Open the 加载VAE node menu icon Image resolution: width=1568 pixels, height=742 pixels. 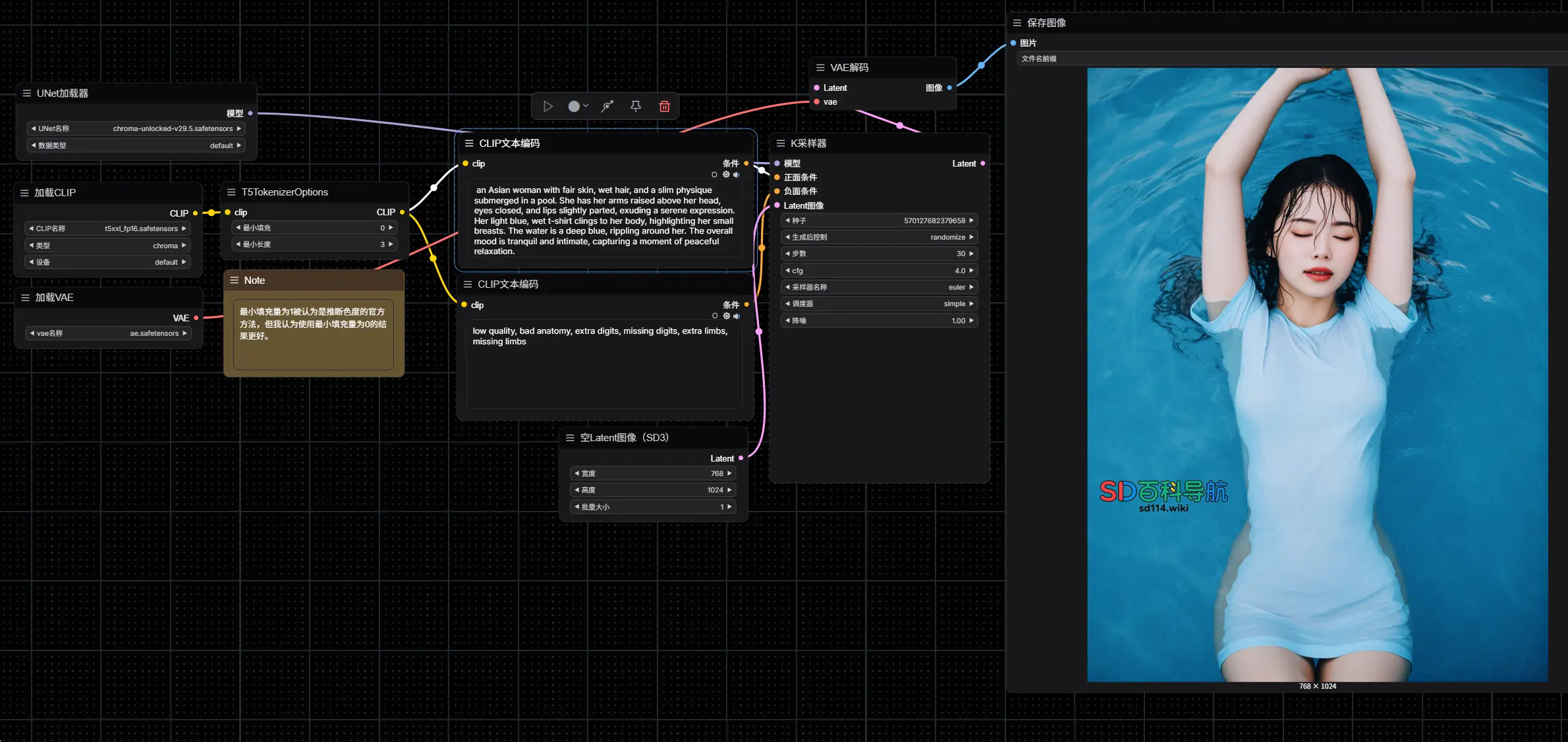[25, 298]
